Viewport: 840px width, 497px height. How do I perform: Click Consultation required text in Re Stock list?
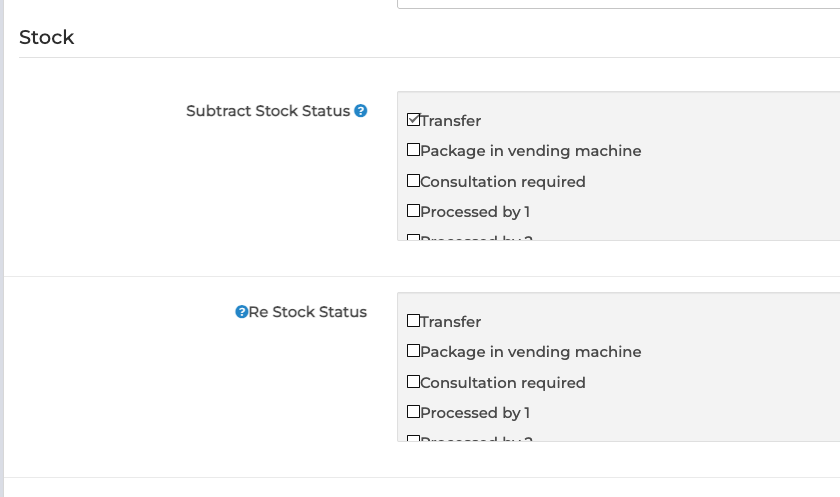click(503, 383)
